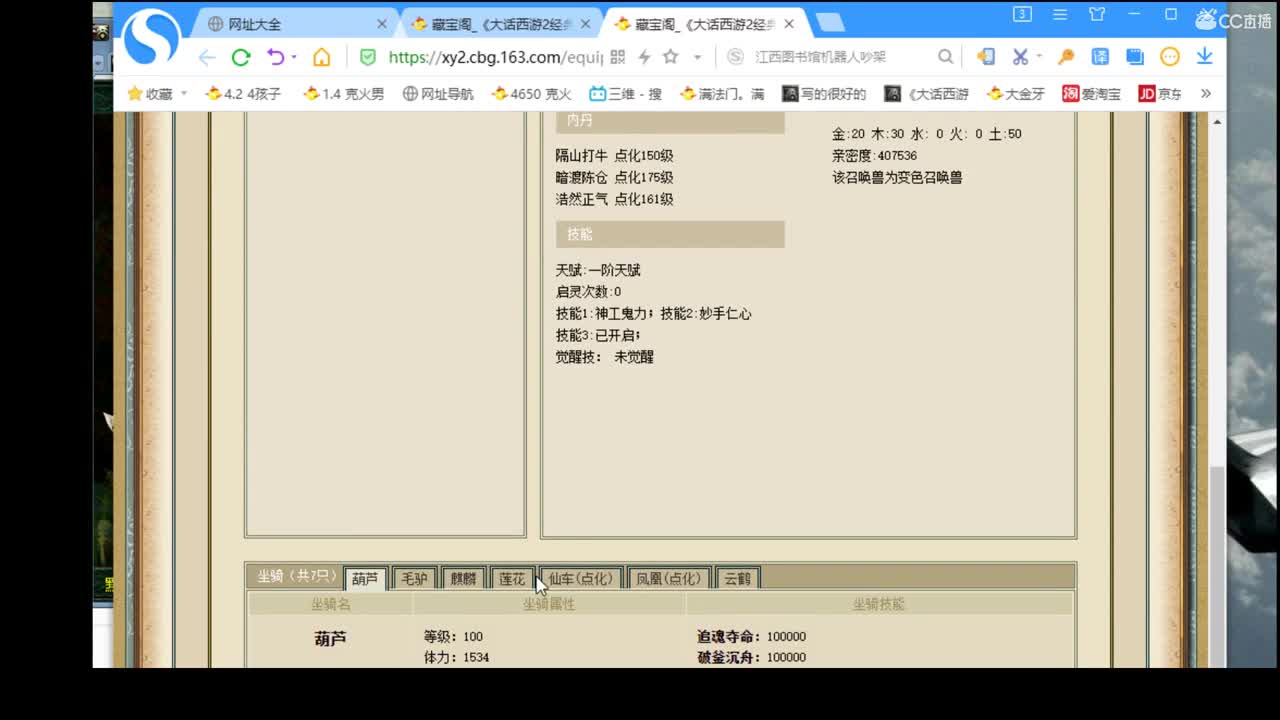Open a new tab with the blue tab button
Image resolution: width=1280 pixels, height=720 pixels.
[x=829, y=23]
